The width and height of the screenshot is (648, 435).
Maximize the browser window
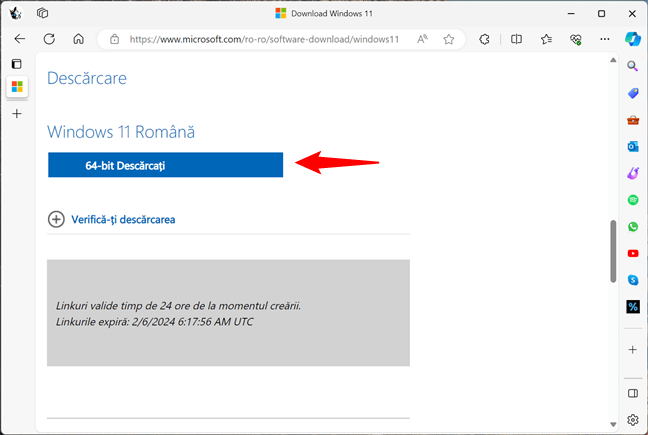[x=601, y=13]
